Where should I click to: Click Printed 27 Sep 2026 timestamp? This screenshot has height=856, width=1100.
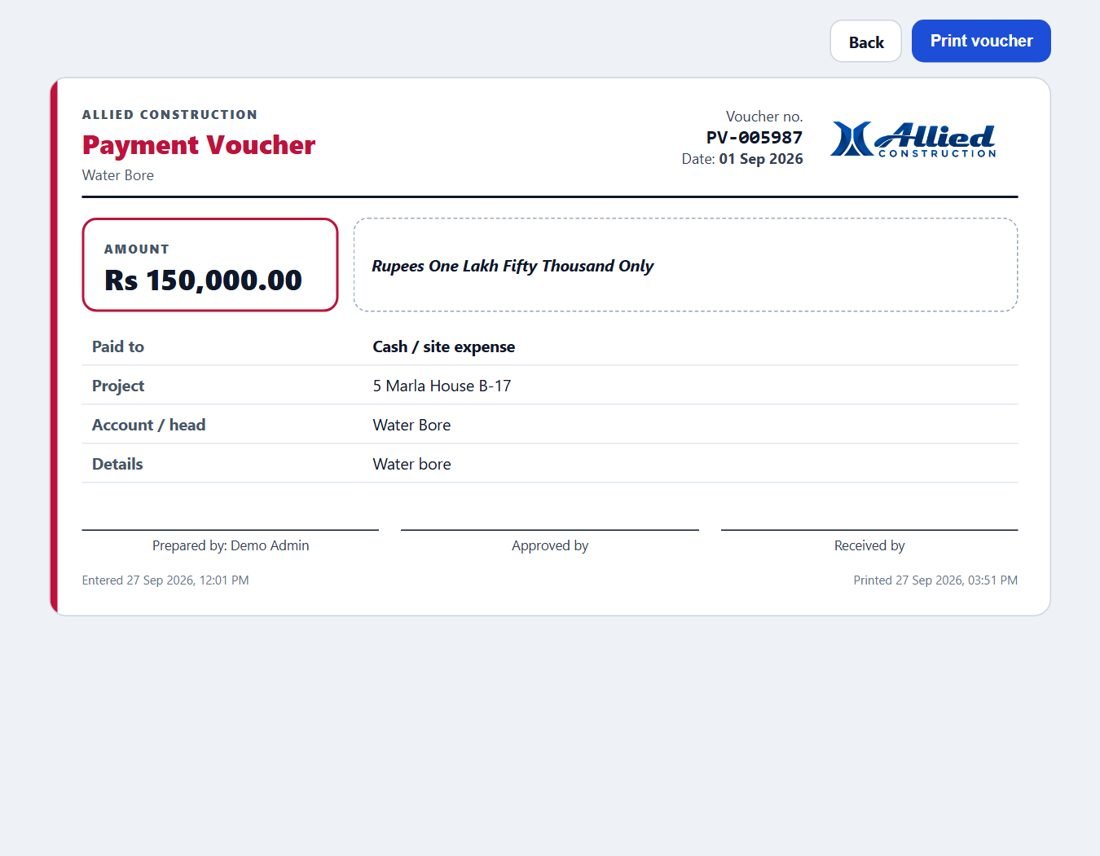[935, 580]
